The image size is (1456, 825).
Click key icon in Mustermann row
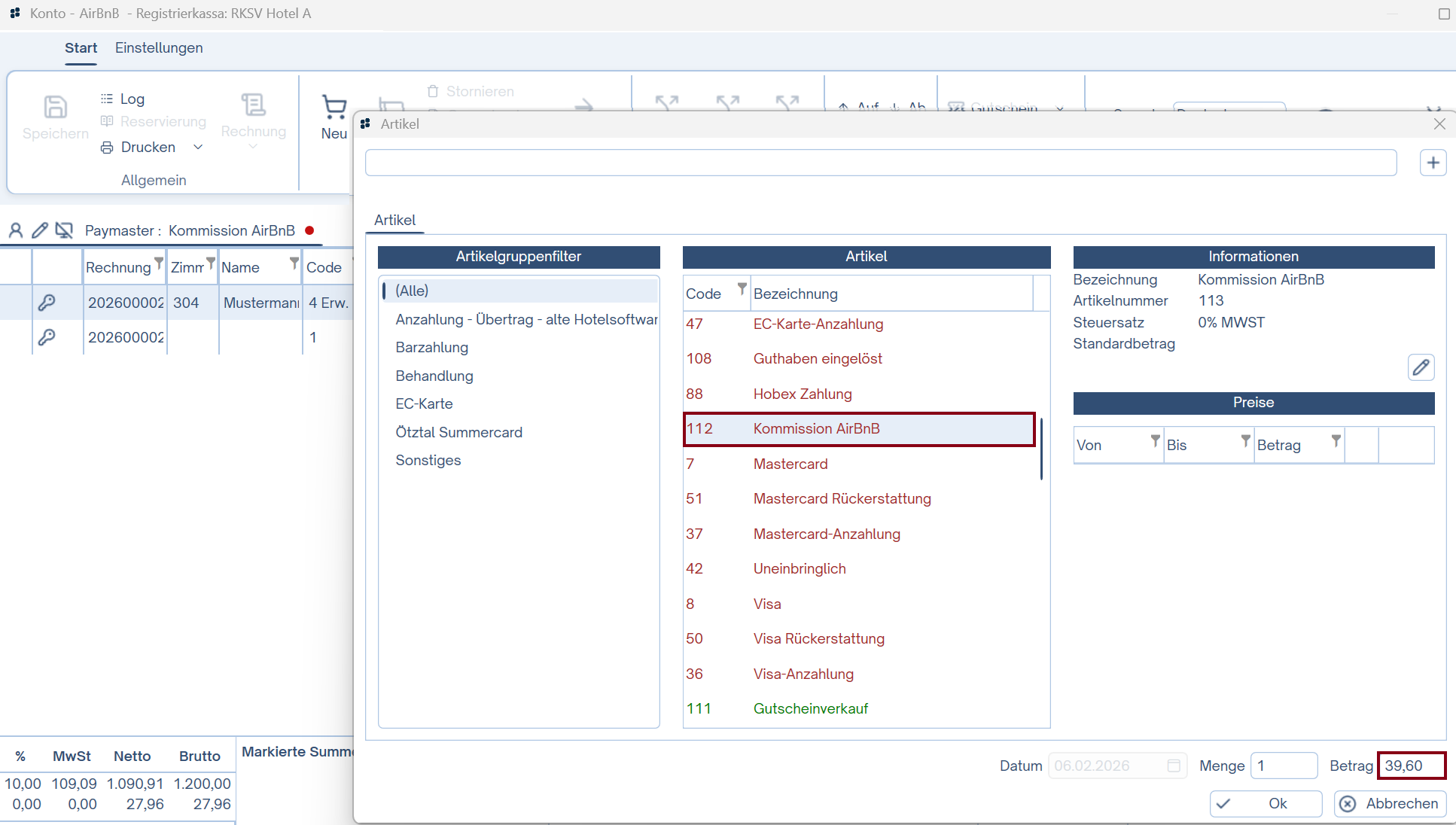(x=47, y=303)
